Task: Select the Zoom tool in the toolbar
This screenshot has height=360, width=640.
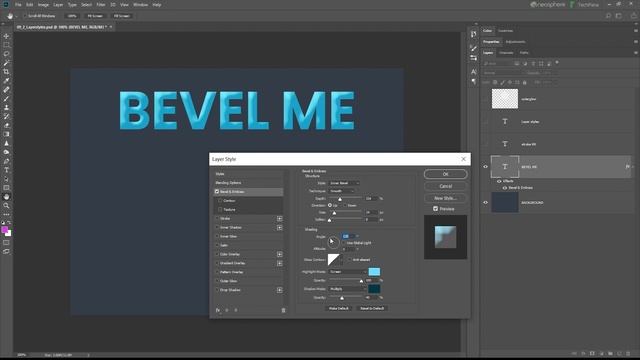Action: [x=6, y=206]
